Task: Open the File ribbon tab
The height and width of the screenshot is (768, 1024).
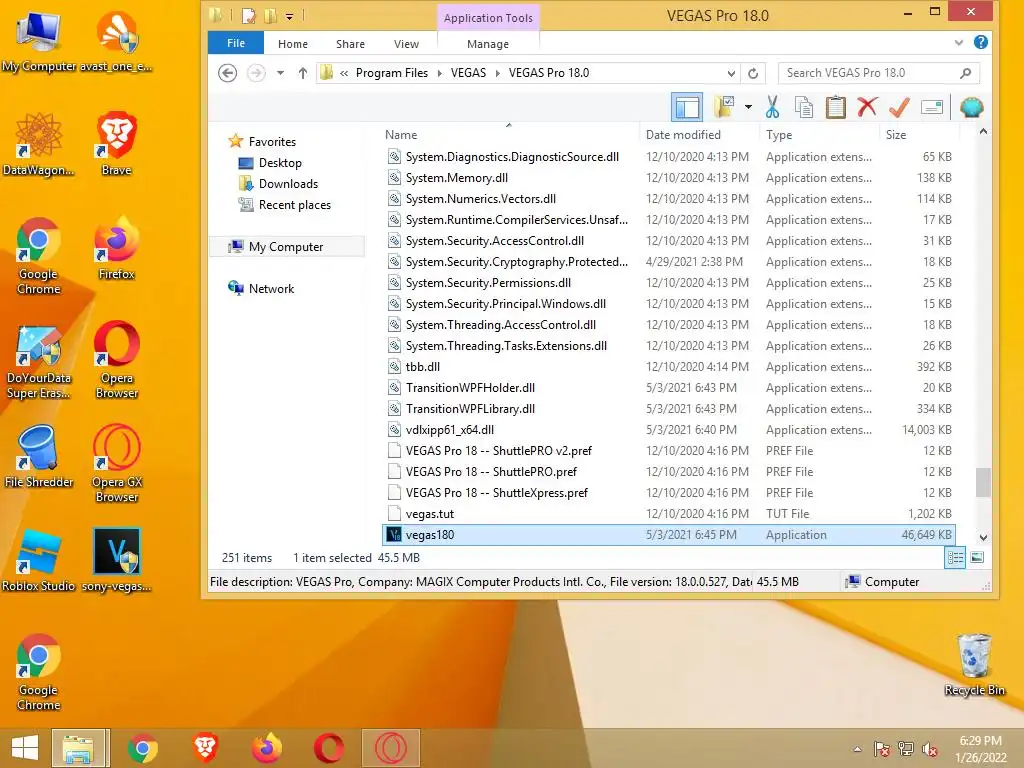Action: tap(236, 43)
